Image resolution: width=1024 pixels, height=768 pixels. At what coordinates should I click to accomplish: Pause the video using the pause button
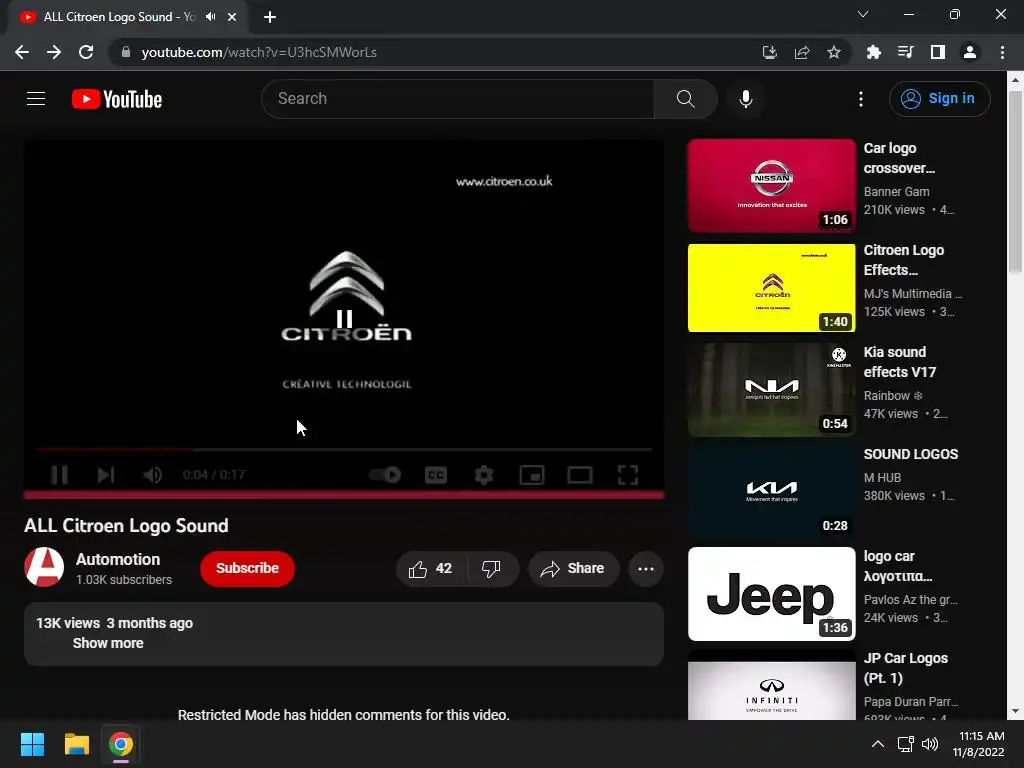[x=59, y=475]
